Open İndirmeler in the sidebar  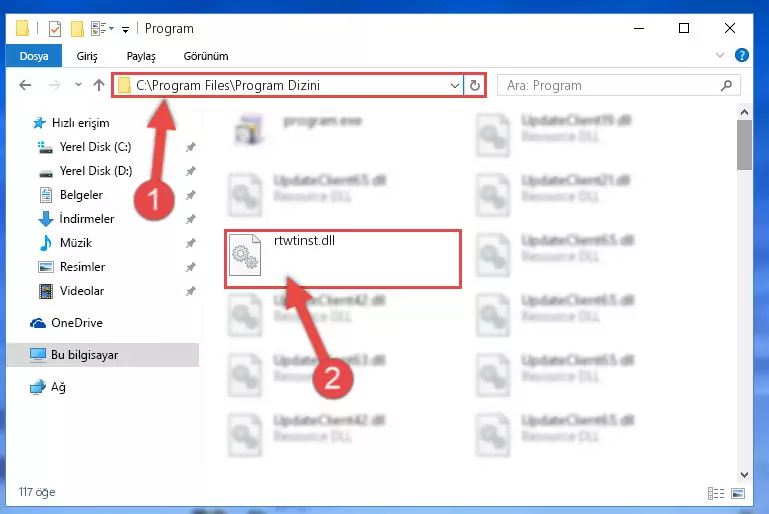[x=87, y=219]
